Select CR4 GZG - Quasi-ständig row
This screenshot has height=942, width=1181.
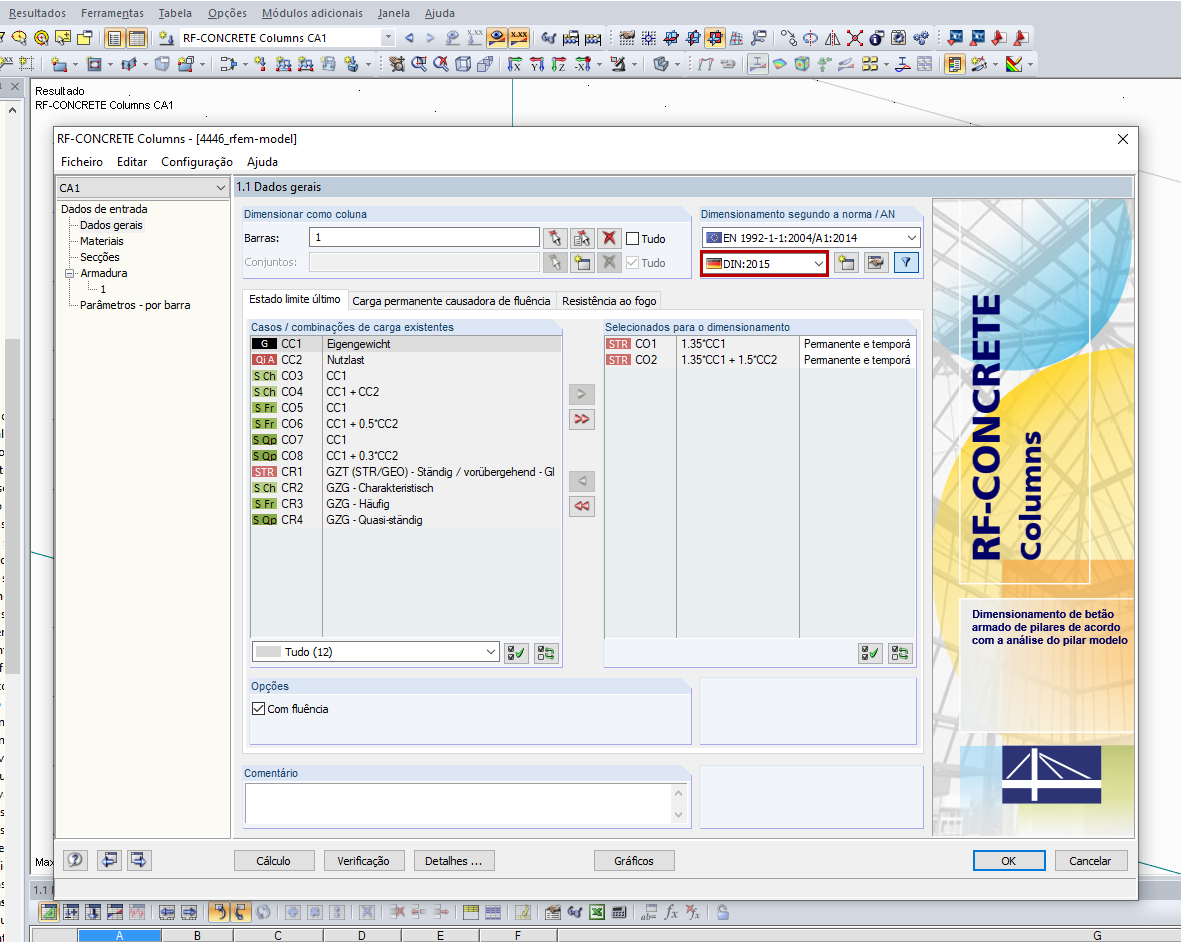[x=406, y=520]
